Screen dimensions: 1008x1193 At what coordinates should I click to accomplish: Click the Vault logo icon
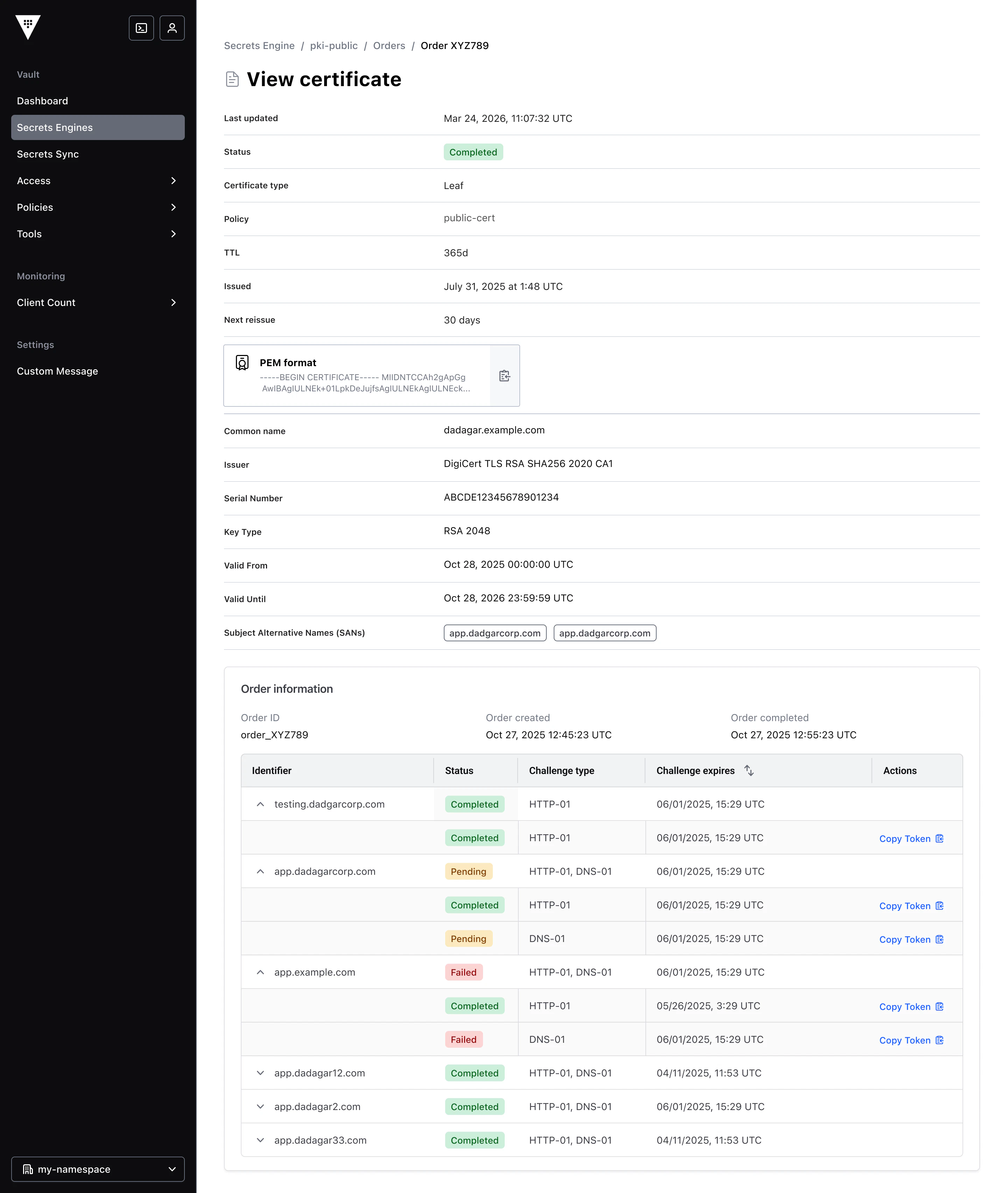(x=28, y=27)
